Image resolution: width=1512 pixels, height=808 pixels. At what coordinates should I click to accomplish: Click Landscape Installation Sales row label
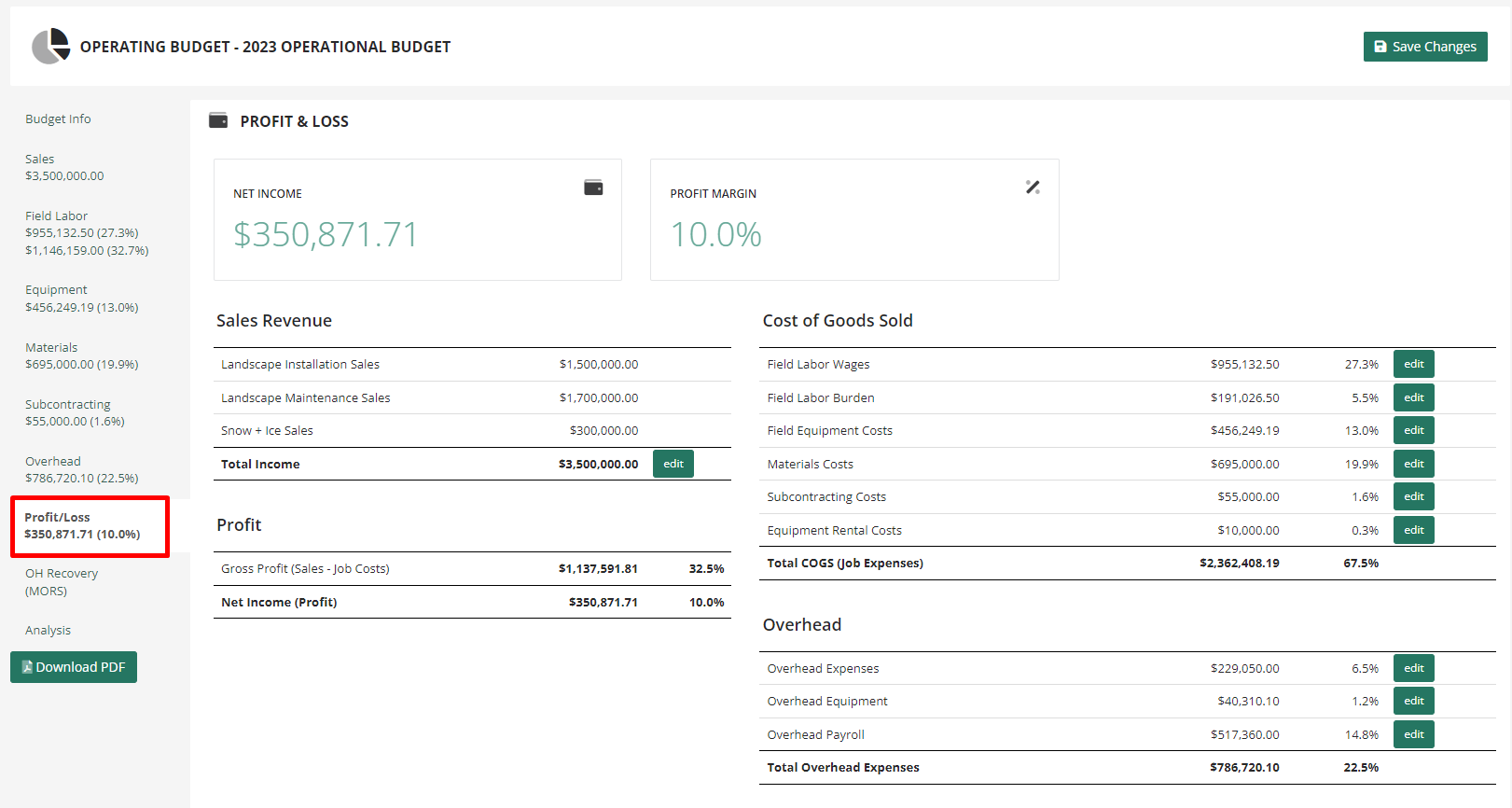click(300, 364)
